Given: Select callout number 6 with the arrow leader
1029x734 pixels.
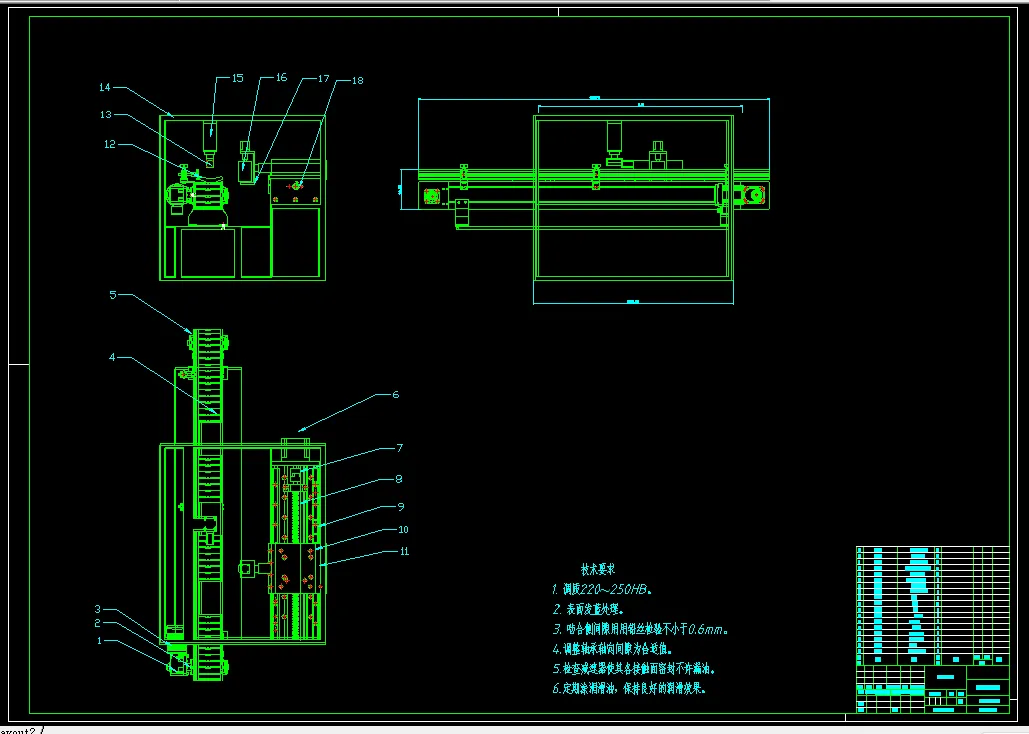Looking at the screenshot, I should [396, 395].
